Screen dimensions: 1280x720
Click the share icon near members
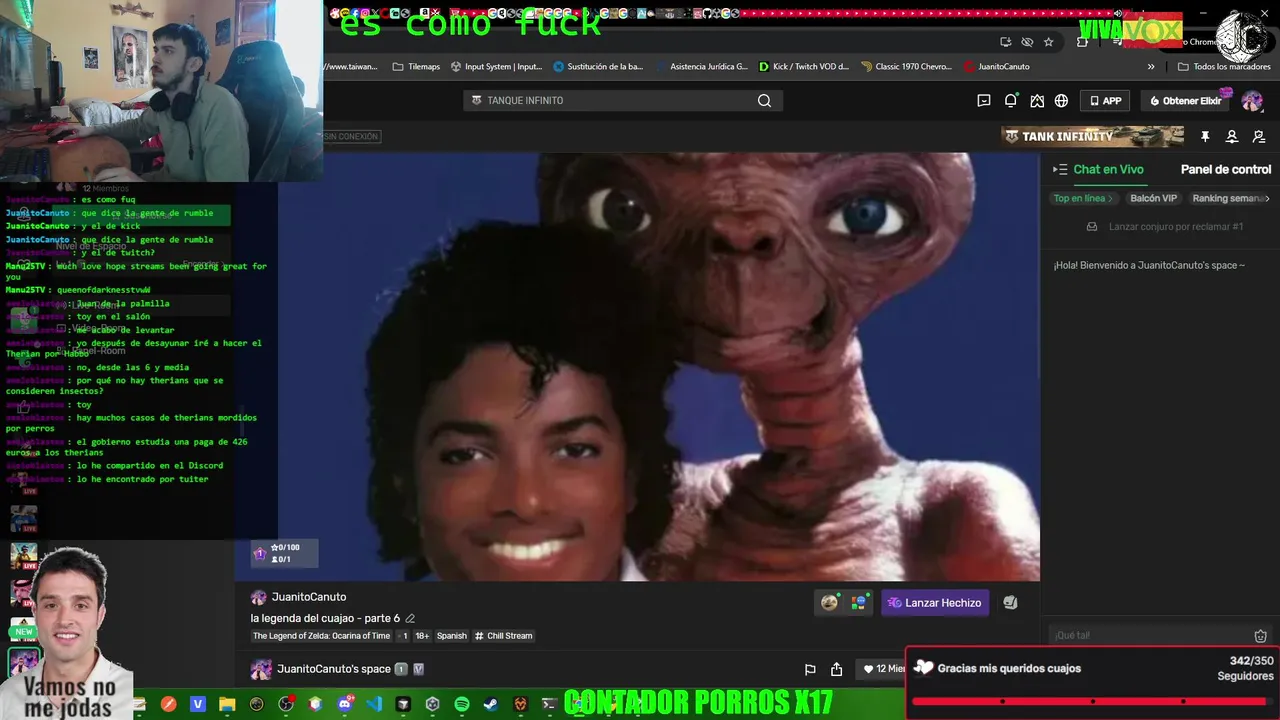click(x=837, y=669)
